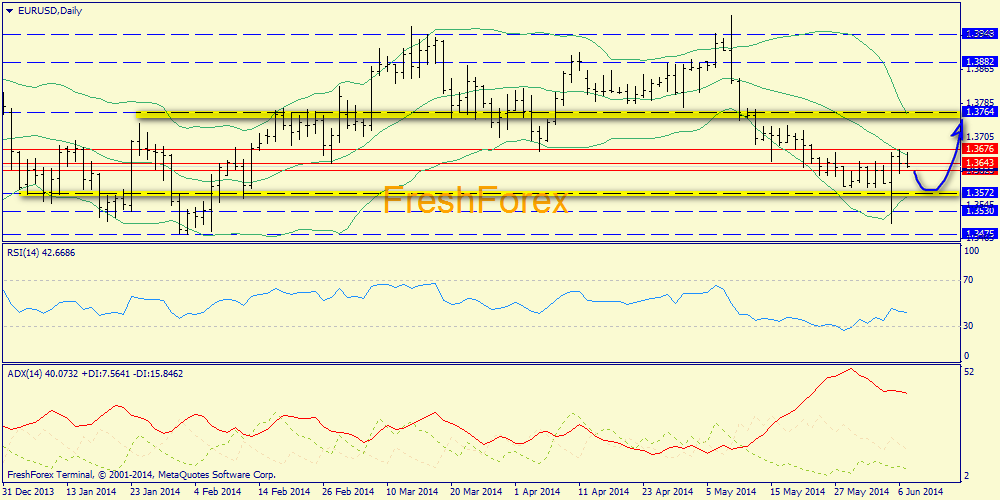Click the 1.3785 price axis value

[980, 102]
